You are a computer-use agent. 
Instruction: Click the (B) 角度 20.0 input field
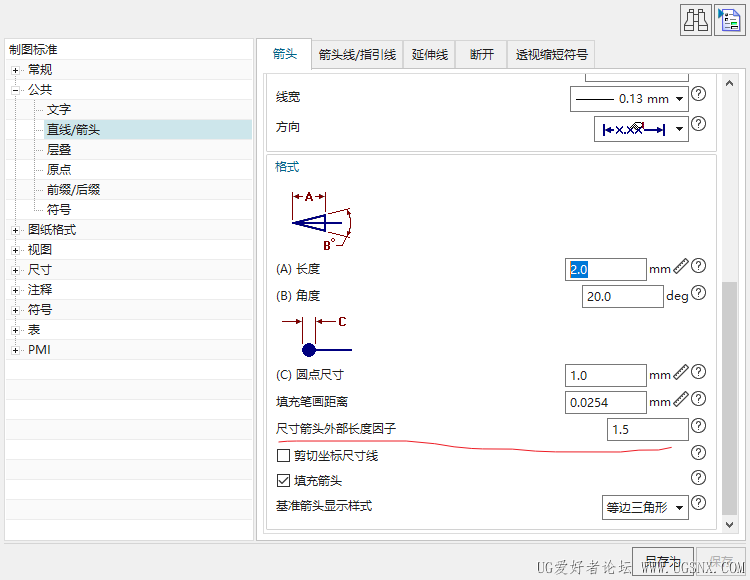tap(622, 296)
